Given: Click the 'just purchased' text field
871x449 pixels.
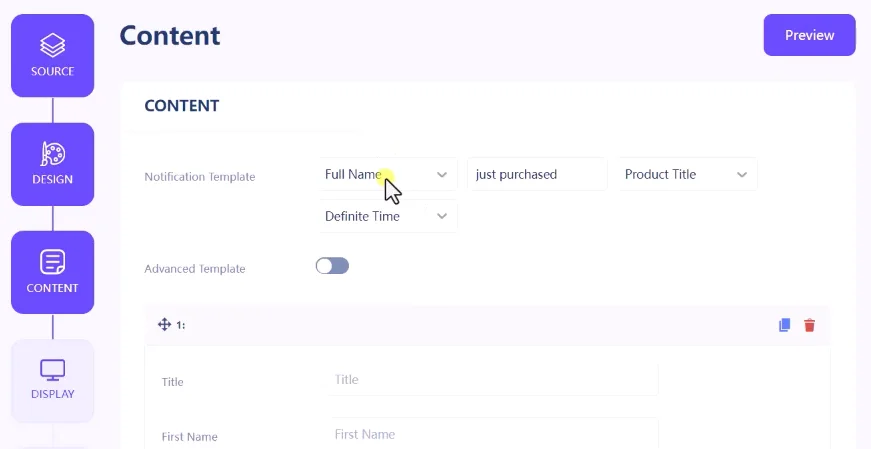Looking at the screenshot, I should pyautogui.click(x=537, y=174).
